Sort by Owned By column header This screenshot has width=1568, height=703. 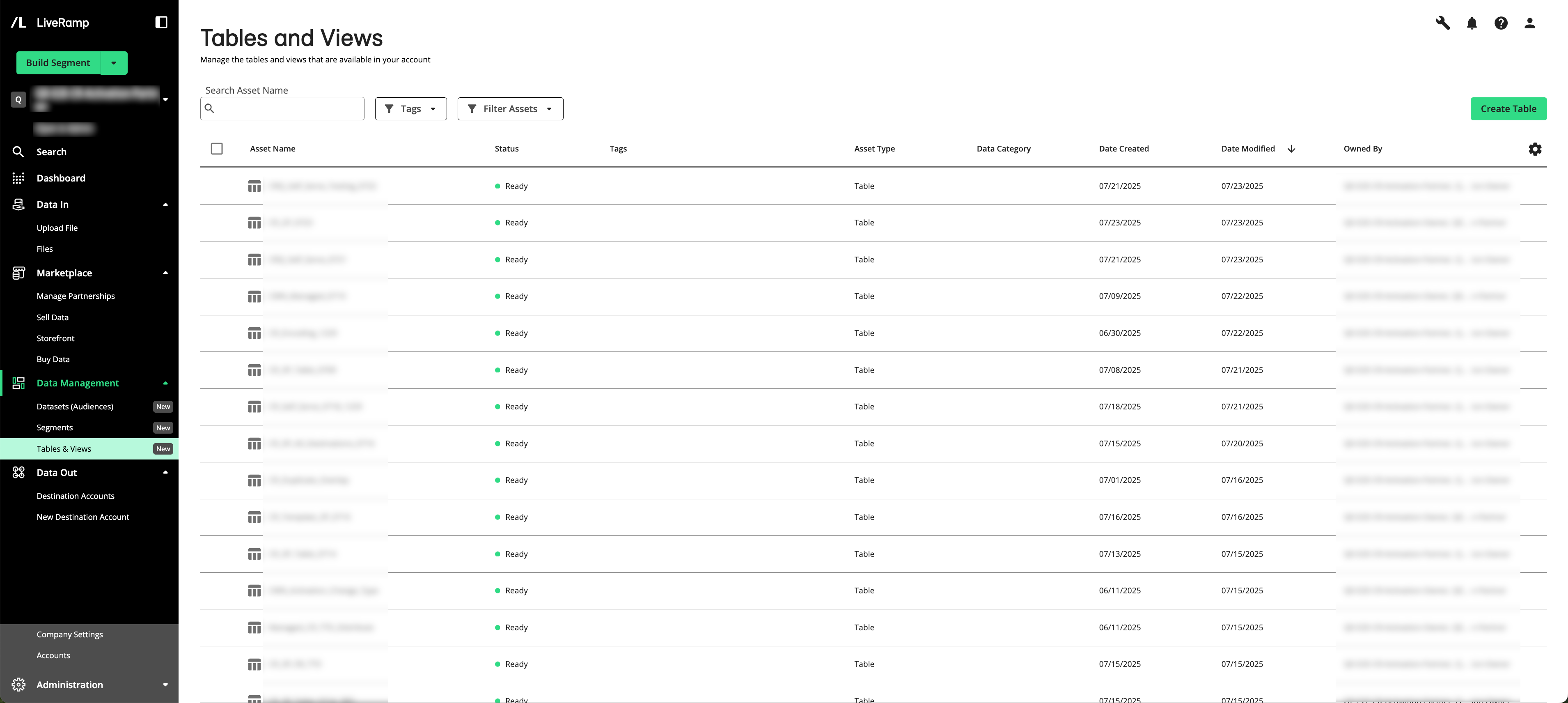coord(1363,149)
